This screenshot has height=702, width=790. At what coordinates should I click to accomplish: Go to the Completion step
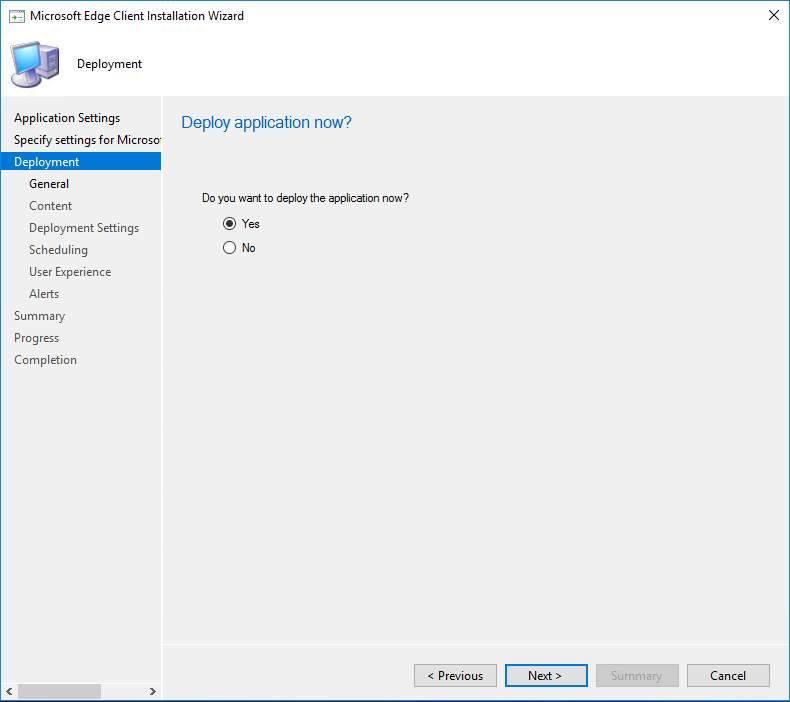click(x=45, y=360)
